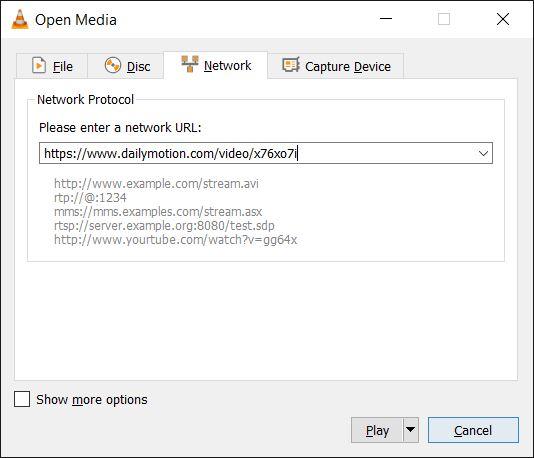Viewport: 534px width, 458px height.
Task: Click the Network Protocol group label
Action: pos(85,100)
